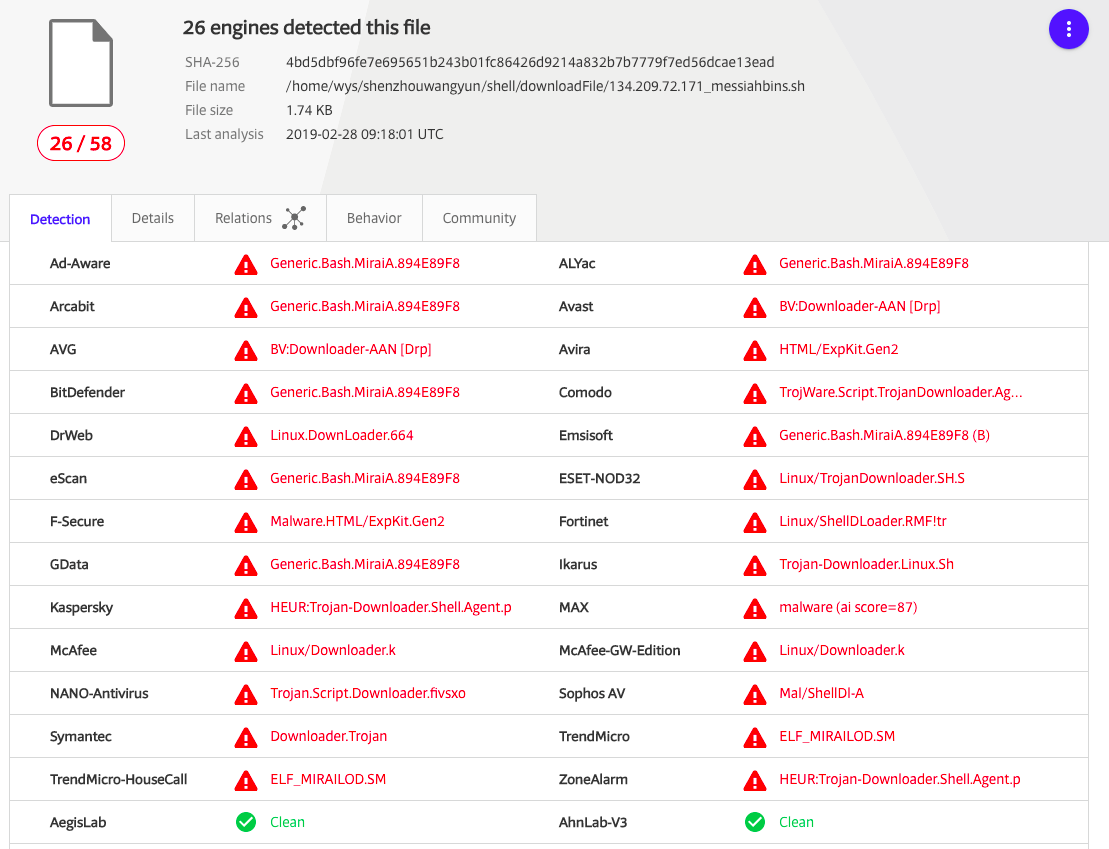Click Kaspersky's HEUR:Trojan-Downloader.Shell.Agent.p result
Viewport: 1109px width, 849px height.
tap(390, 607)
